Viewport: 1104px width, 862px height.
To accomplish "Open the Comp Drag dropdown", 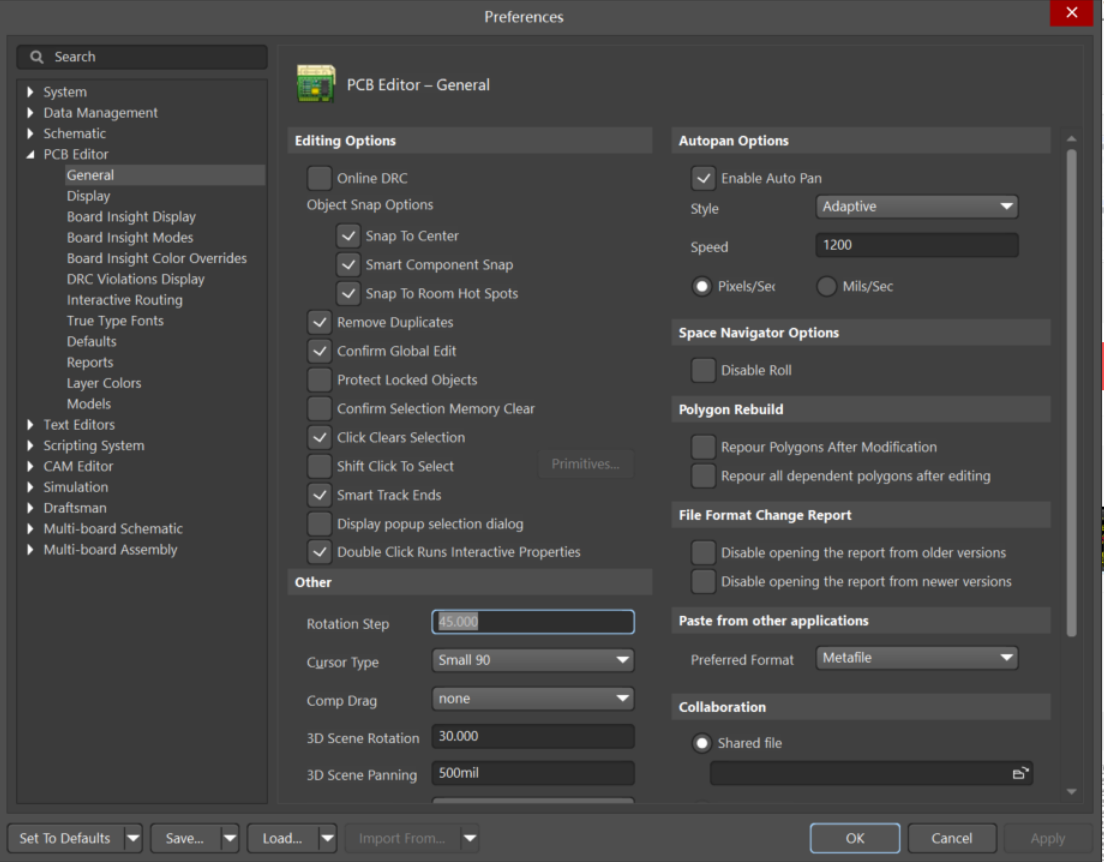I will [532, 699].
